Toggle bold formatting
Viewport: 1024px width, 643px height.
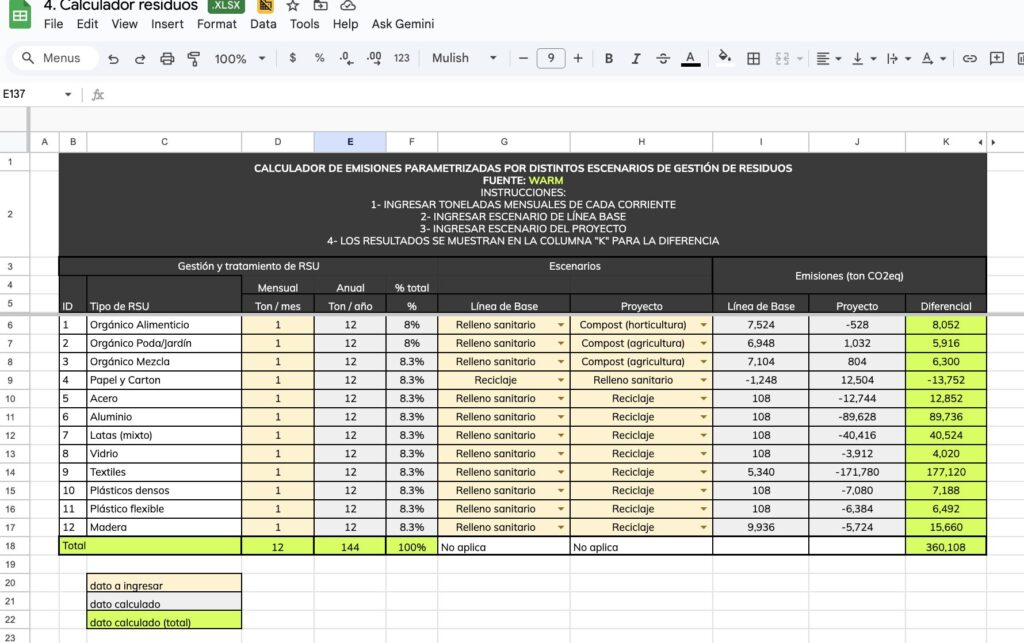point(608,58)
